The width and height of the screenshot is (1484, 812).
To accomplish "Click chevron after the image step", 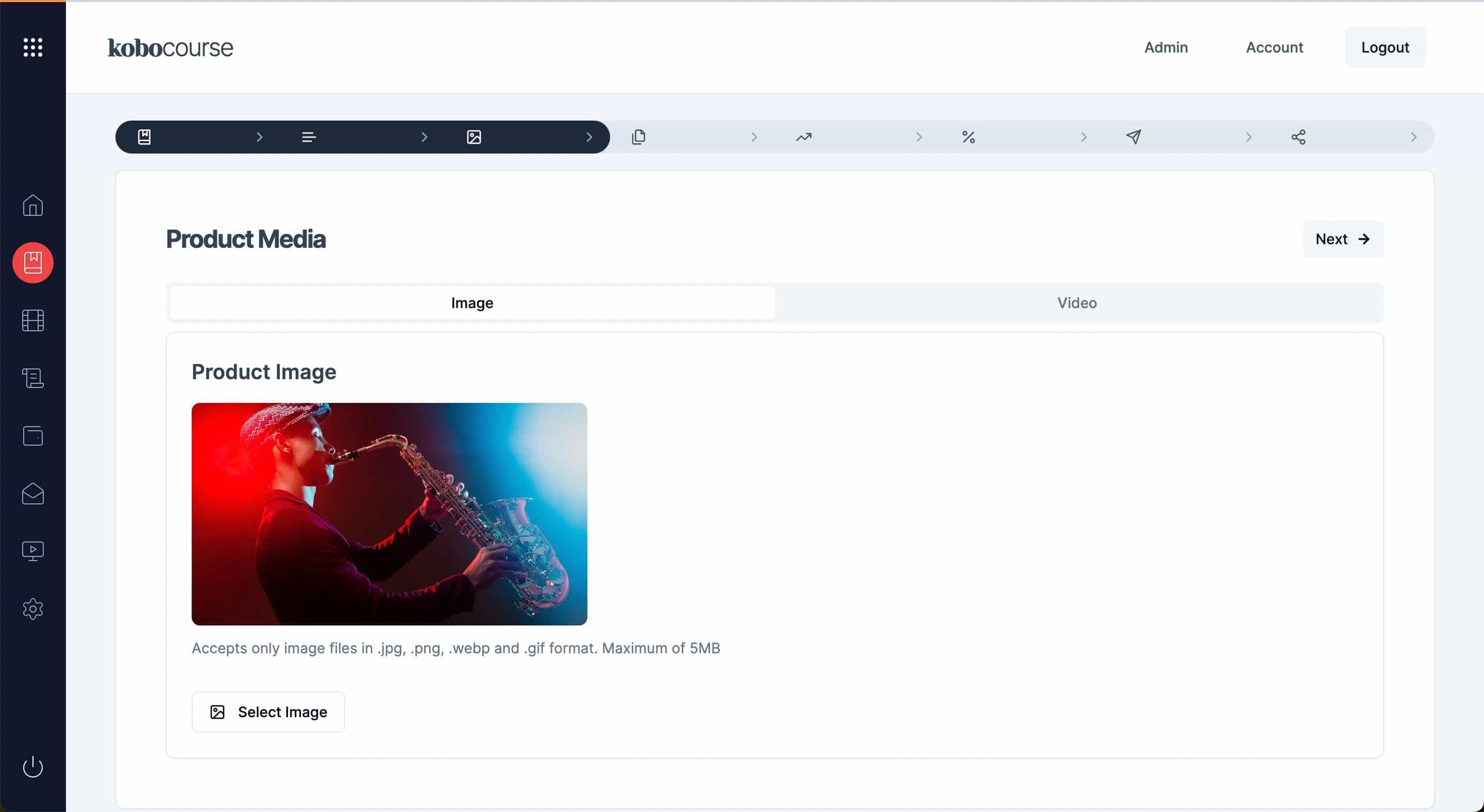I will 589,137.
